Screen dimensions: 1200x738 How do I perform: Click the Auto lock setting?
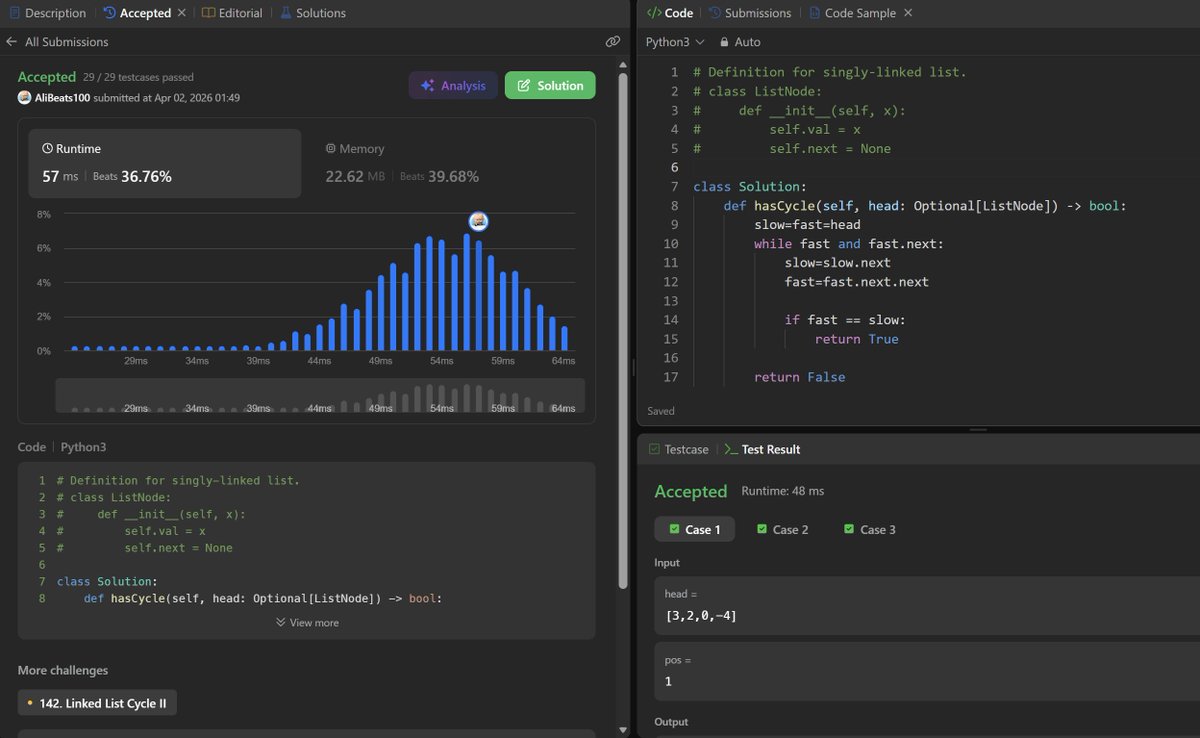click(x=739, y=42)
